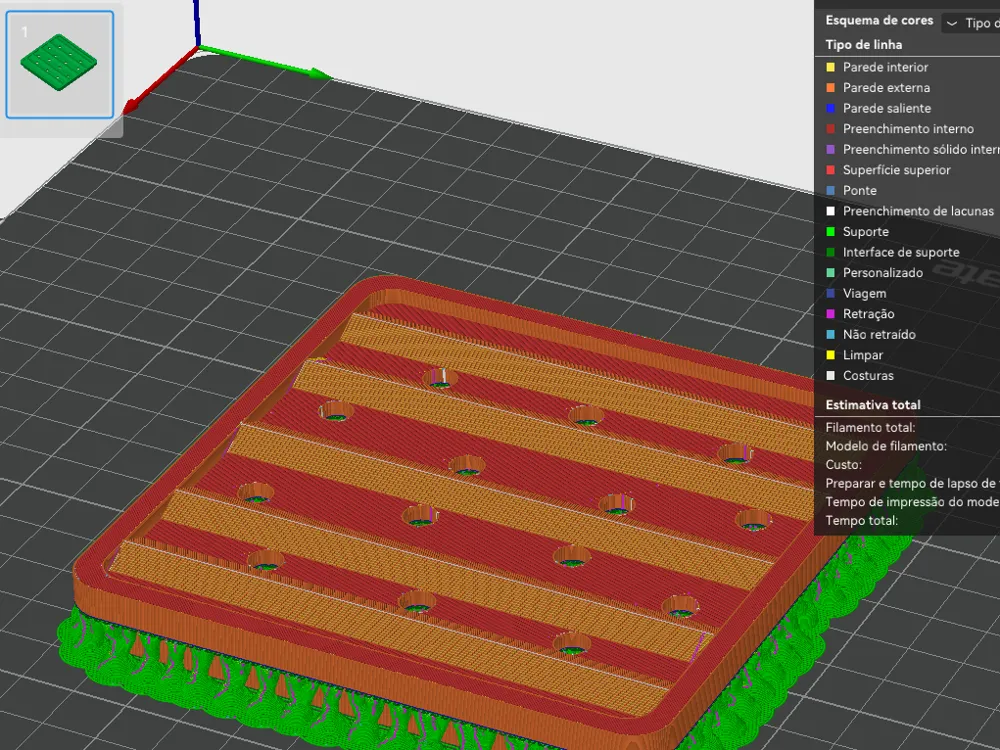Select plate 1 thumbnail
Screen dimensions: 1000x750
(60, 64)
